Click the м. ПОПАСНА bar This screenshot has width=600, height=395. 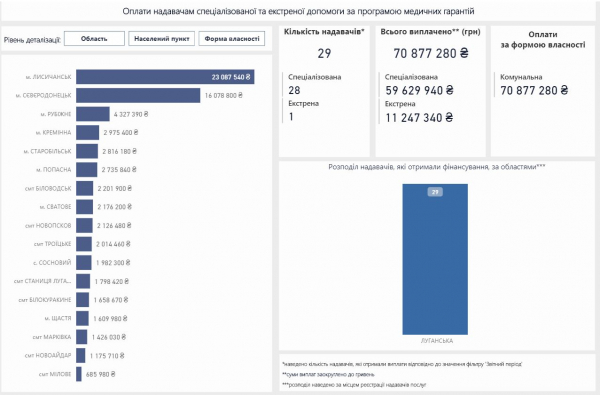point(86,170)
